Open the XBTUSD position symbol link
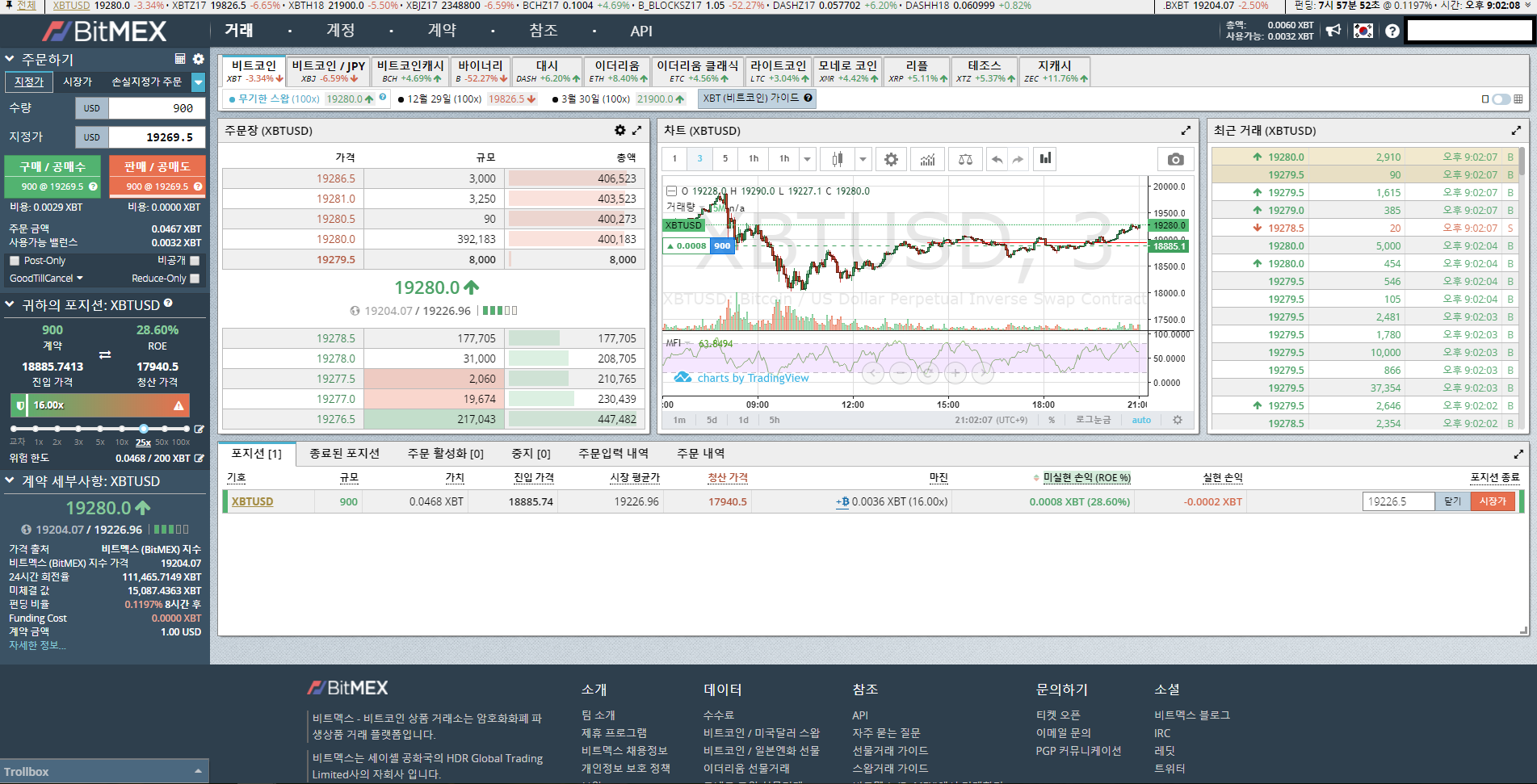The image size is (1537, 784). 253,501
